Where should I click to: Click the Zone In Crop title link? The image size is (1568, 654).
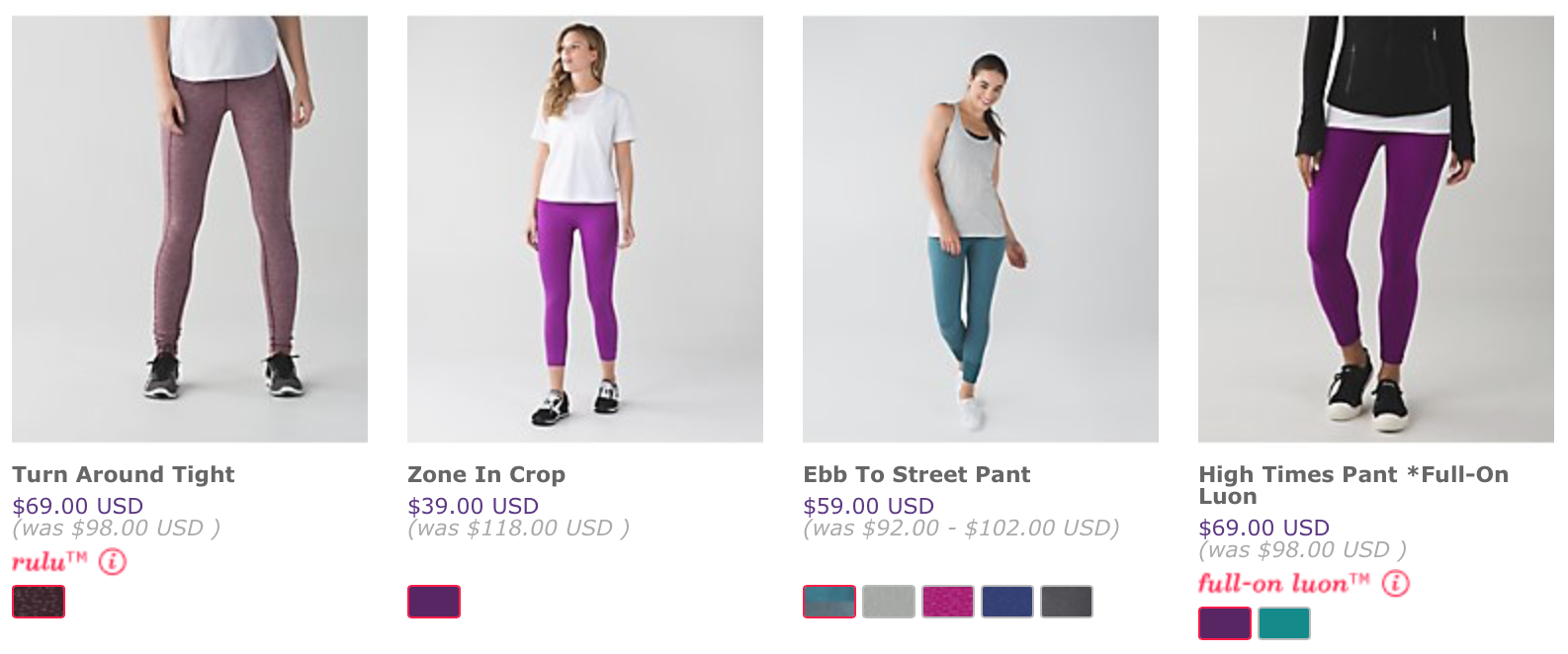click(486, 474)
